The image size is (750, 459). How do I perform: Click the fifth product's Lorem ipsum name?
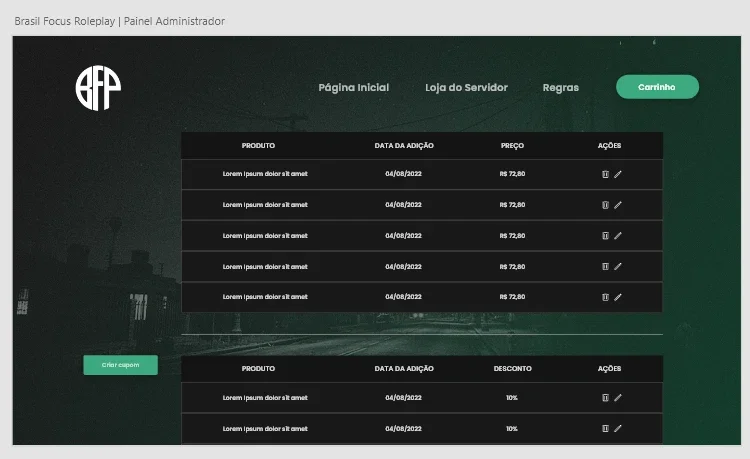pyautogui.click(x=265, y=297)
